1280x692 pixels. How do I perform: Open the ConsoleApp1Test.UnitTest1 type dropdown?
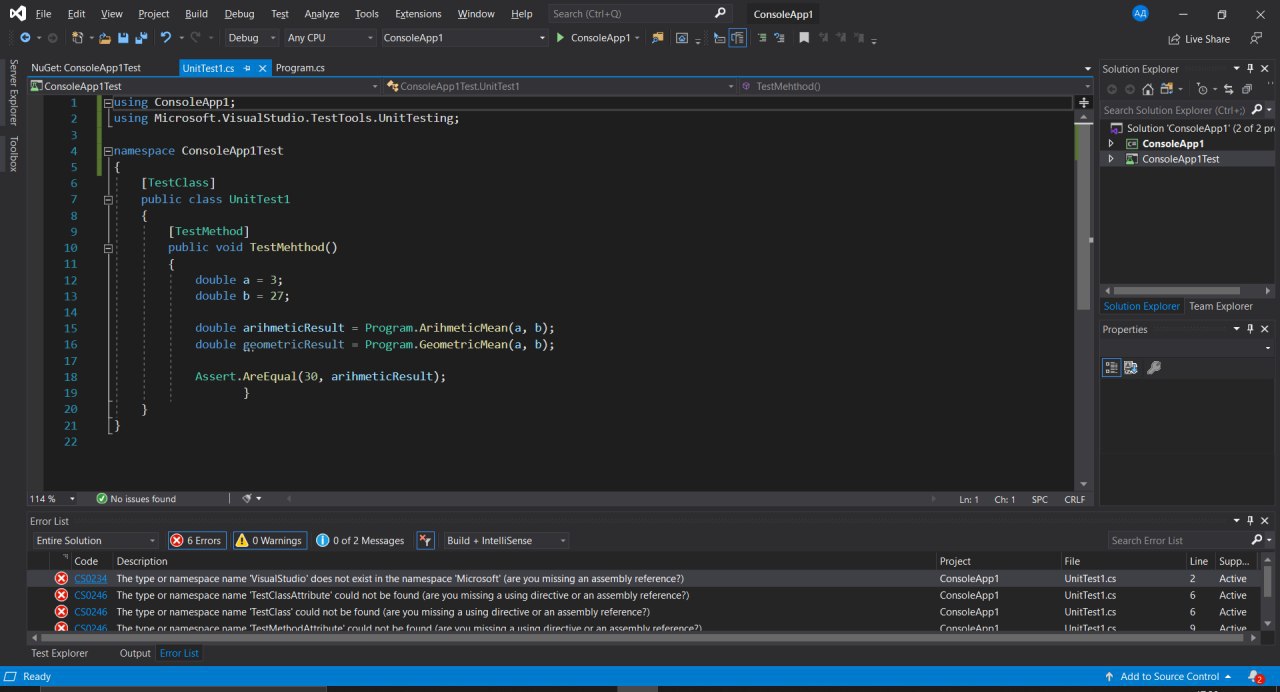[x=560, y=86]
